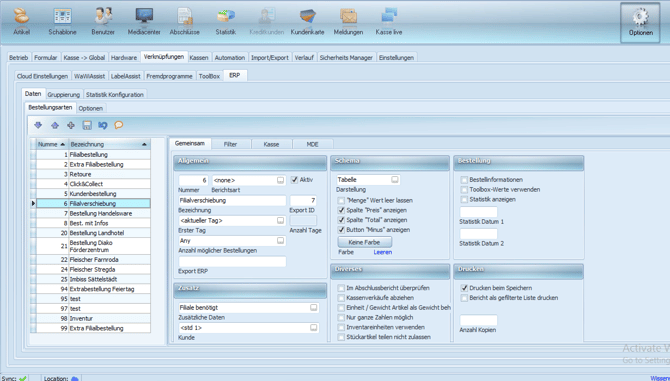The width and height of the screenshot is (670, 381).
Task: Switch to the Kasse sub-tab
Action: [x=271, y=144]
